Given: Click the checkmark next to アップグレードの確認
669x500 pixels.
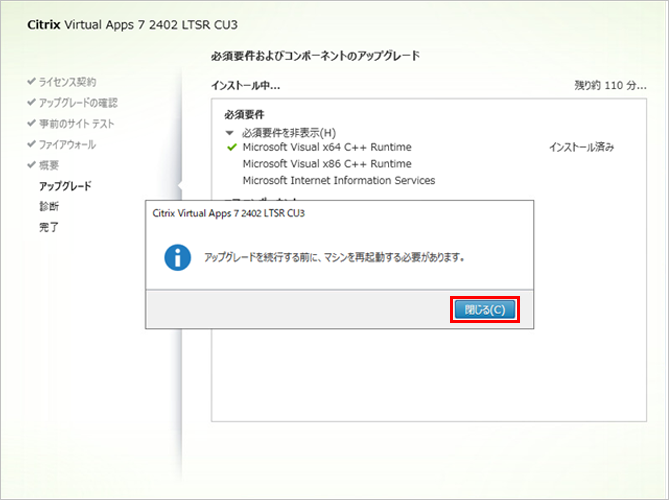Looking at the screenshot, I should (x=31, y=102).
